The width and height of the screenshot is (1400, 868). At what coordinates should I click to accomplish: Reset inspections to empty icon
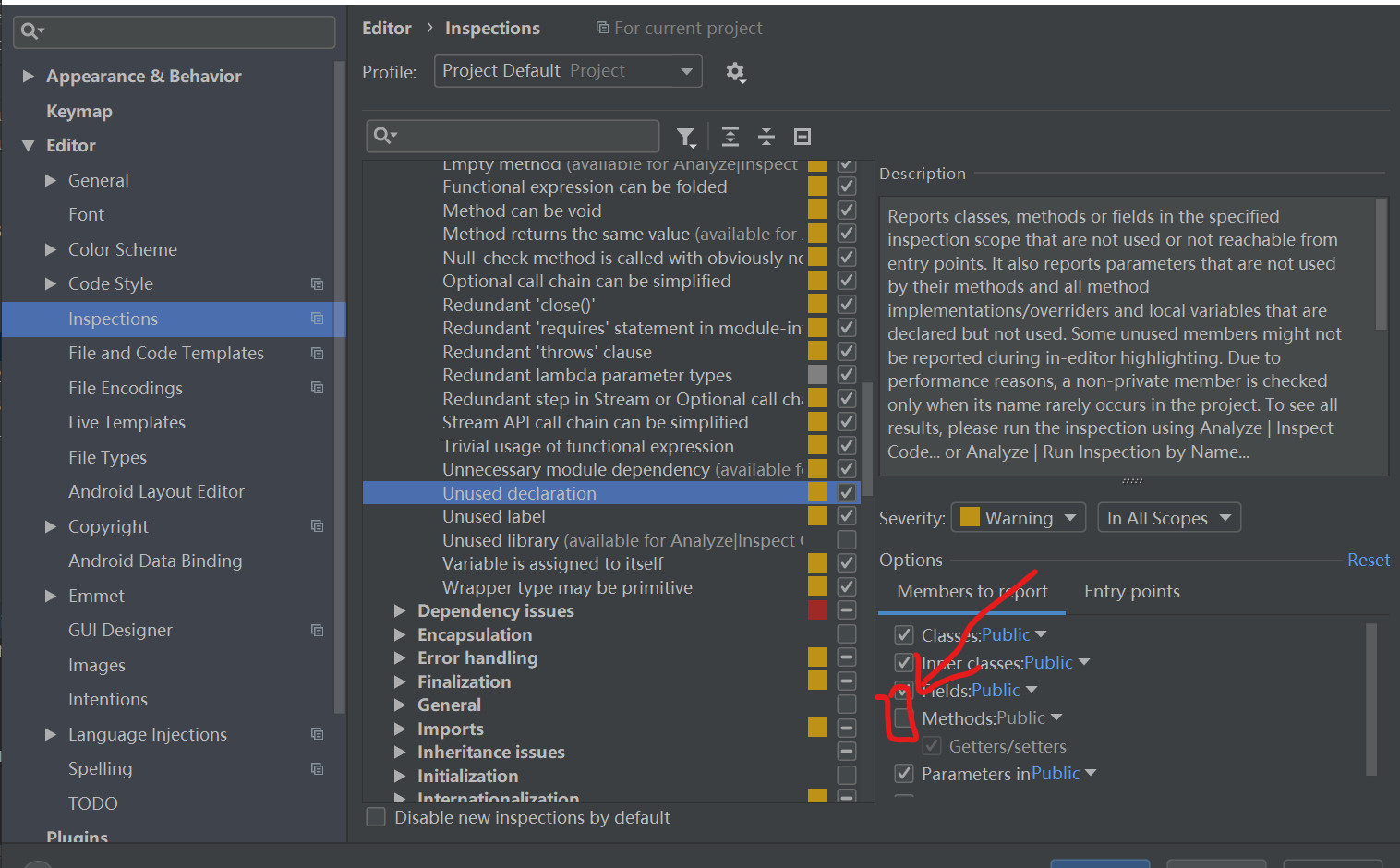point(803,137)
